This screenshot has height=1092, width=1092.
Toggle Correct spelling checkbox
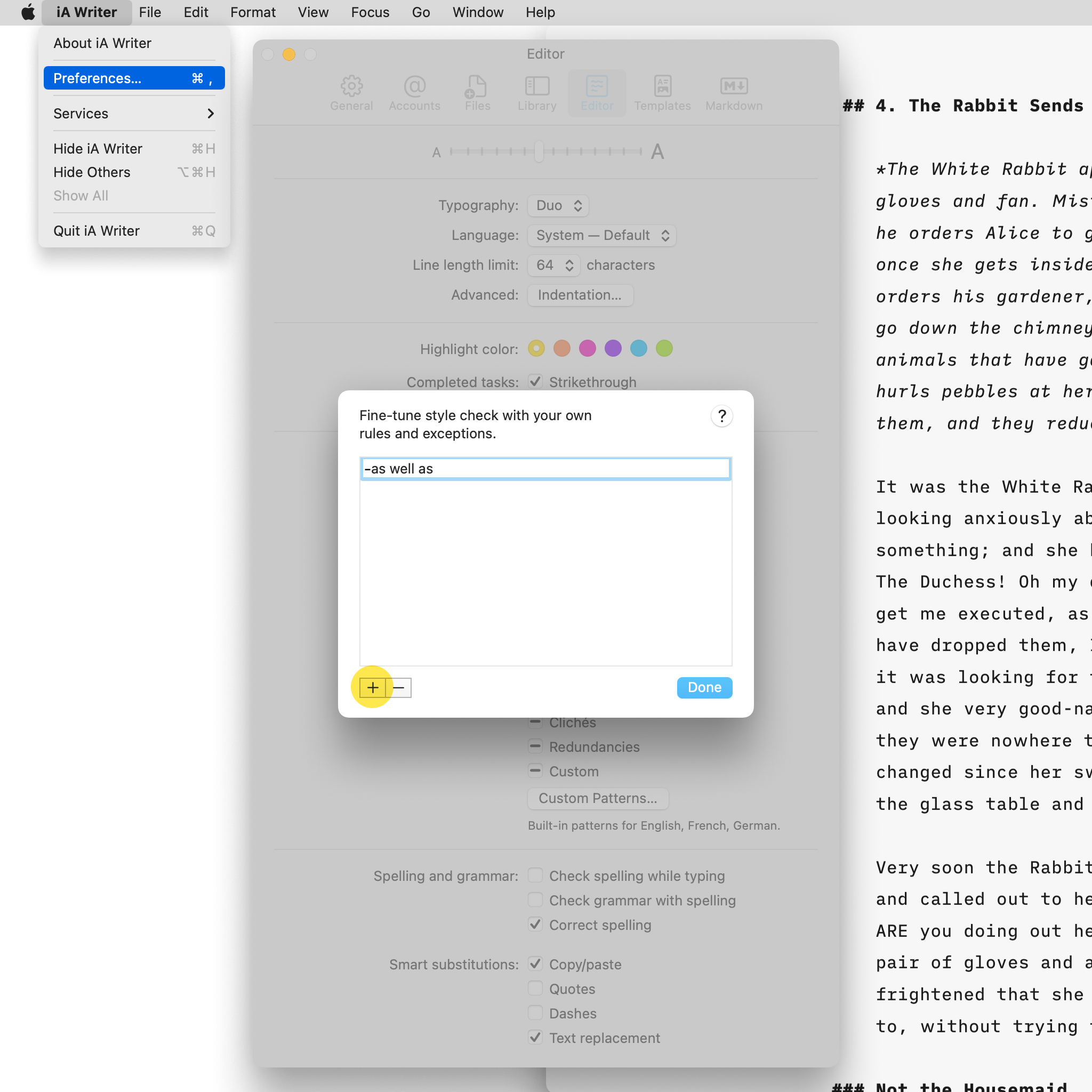click(x=535, y=924)
